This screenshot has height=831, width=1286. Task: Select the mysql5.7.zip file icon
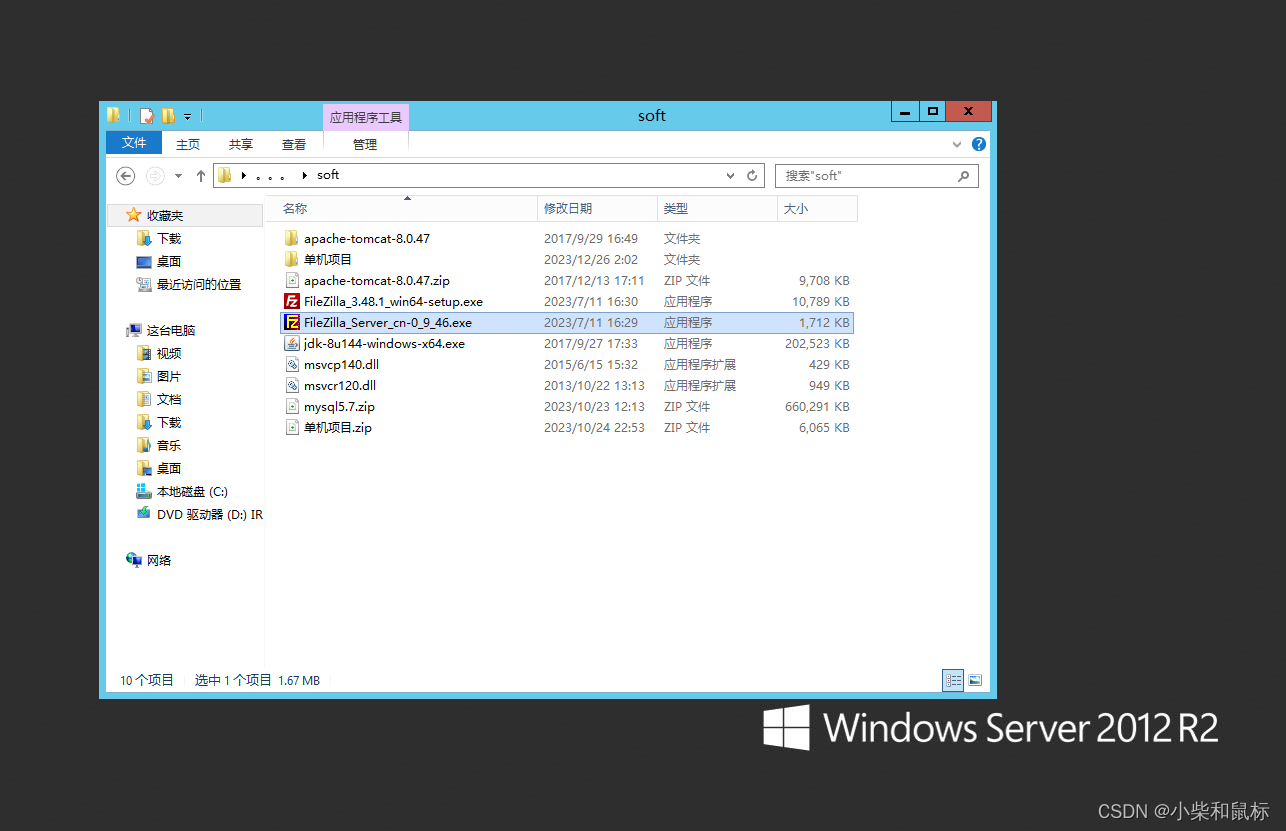pyautogui.click(x=292, y=407)
